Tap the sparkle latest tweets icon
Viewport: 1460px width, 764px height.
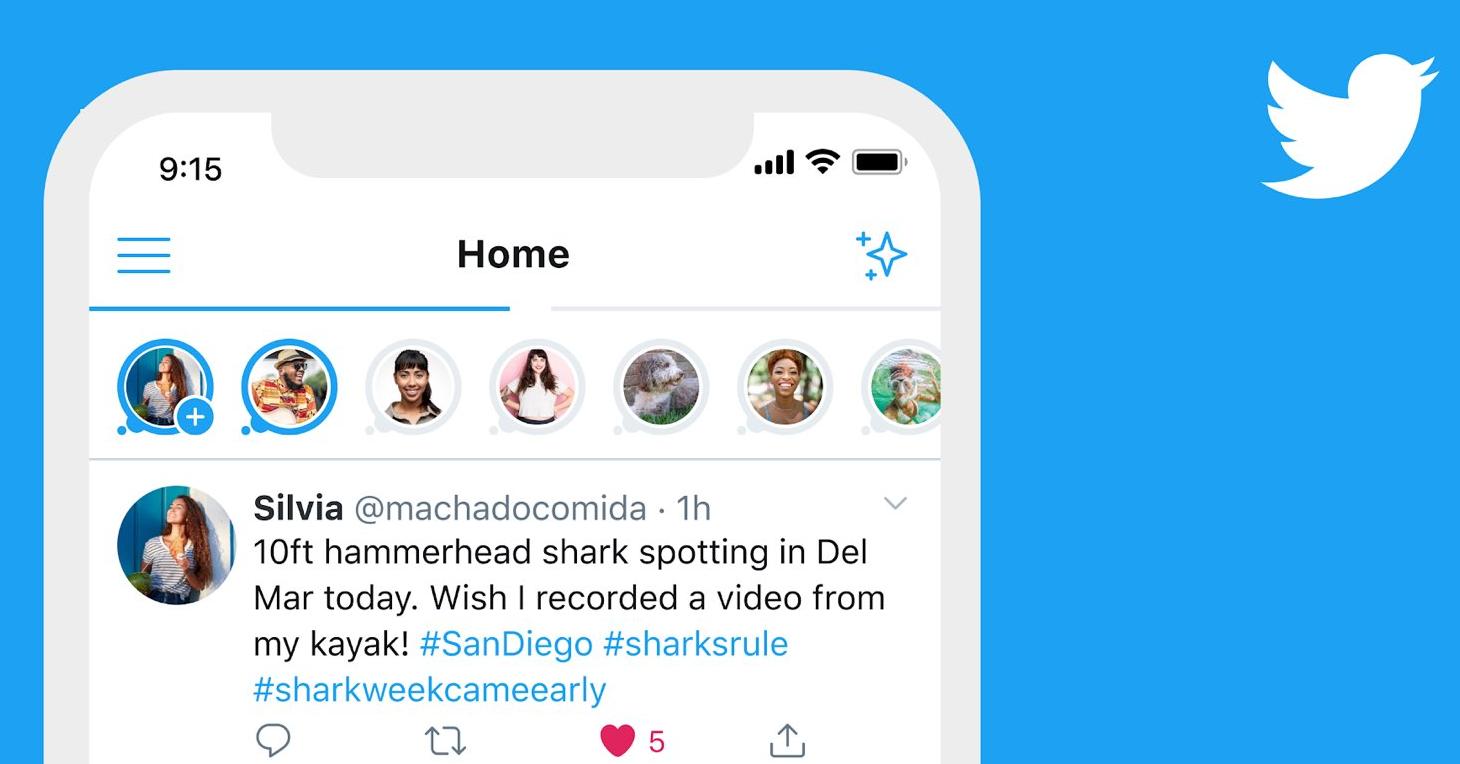(x=881, y=255)
